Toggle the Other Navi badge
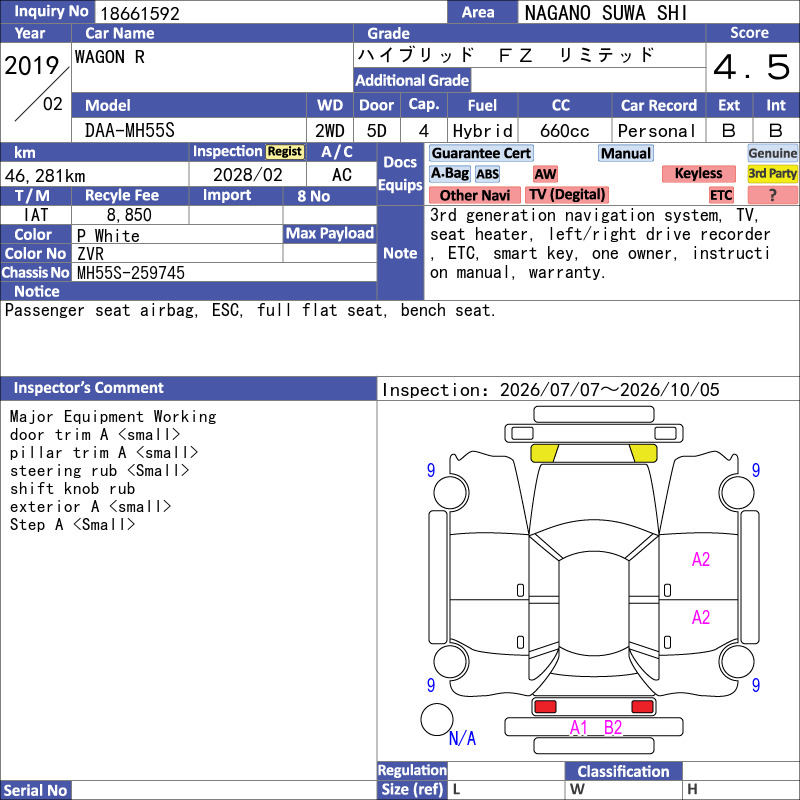Viewport: 800px width, 800px height. tap(474, 195)
